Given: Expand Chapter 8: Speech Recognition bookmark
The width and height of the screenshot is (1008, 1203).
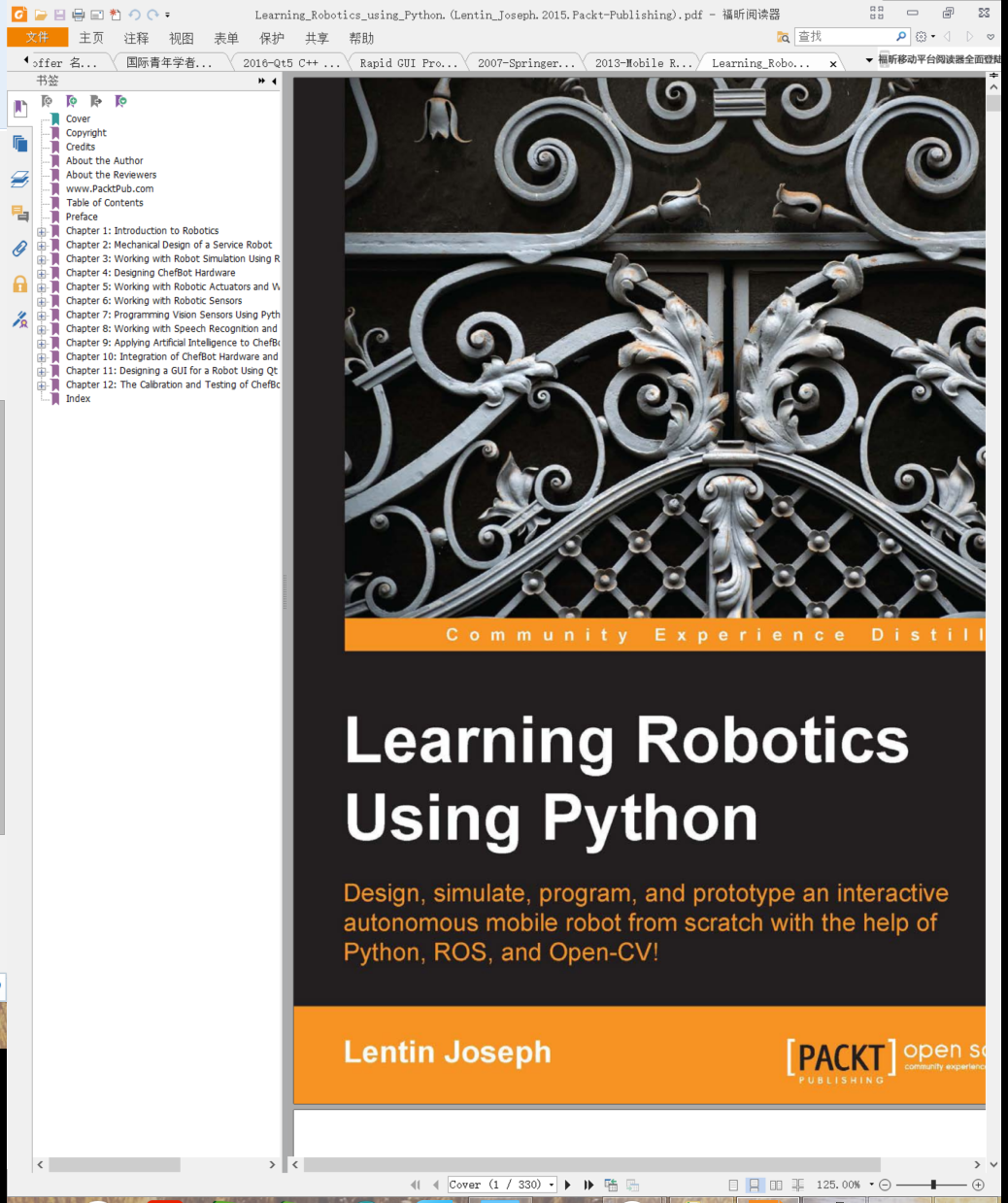Looking at the screenshot, I should click(x=42, y=330).
